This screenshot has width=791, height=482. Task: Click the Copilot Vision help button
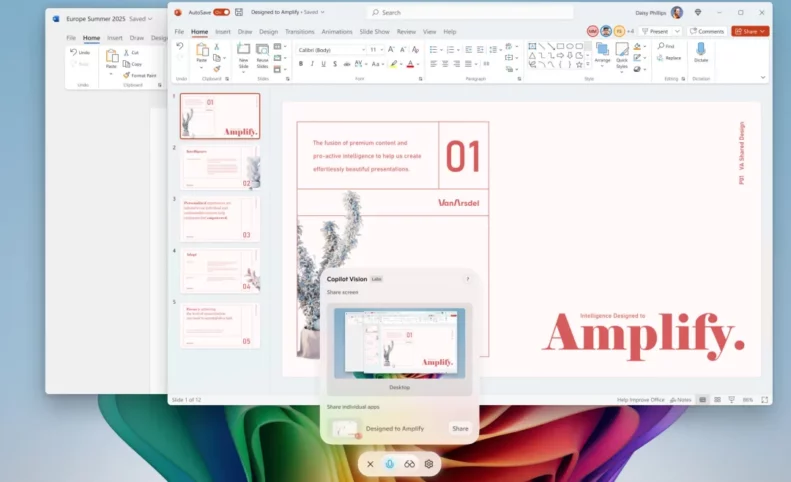pyautogui.click(x=468, y=279)
